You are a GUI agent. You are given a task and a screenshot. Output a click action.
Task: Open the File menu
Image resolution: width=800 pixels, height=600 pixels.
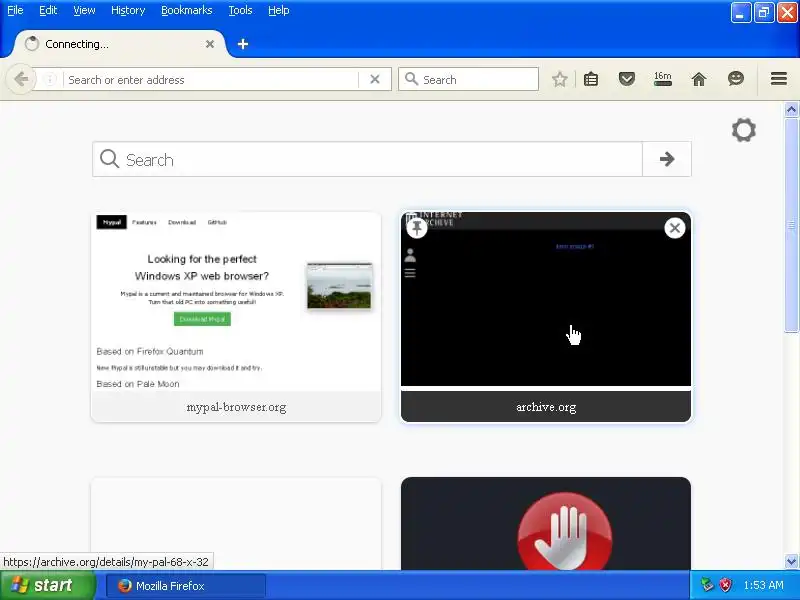(x=15, y=10)
